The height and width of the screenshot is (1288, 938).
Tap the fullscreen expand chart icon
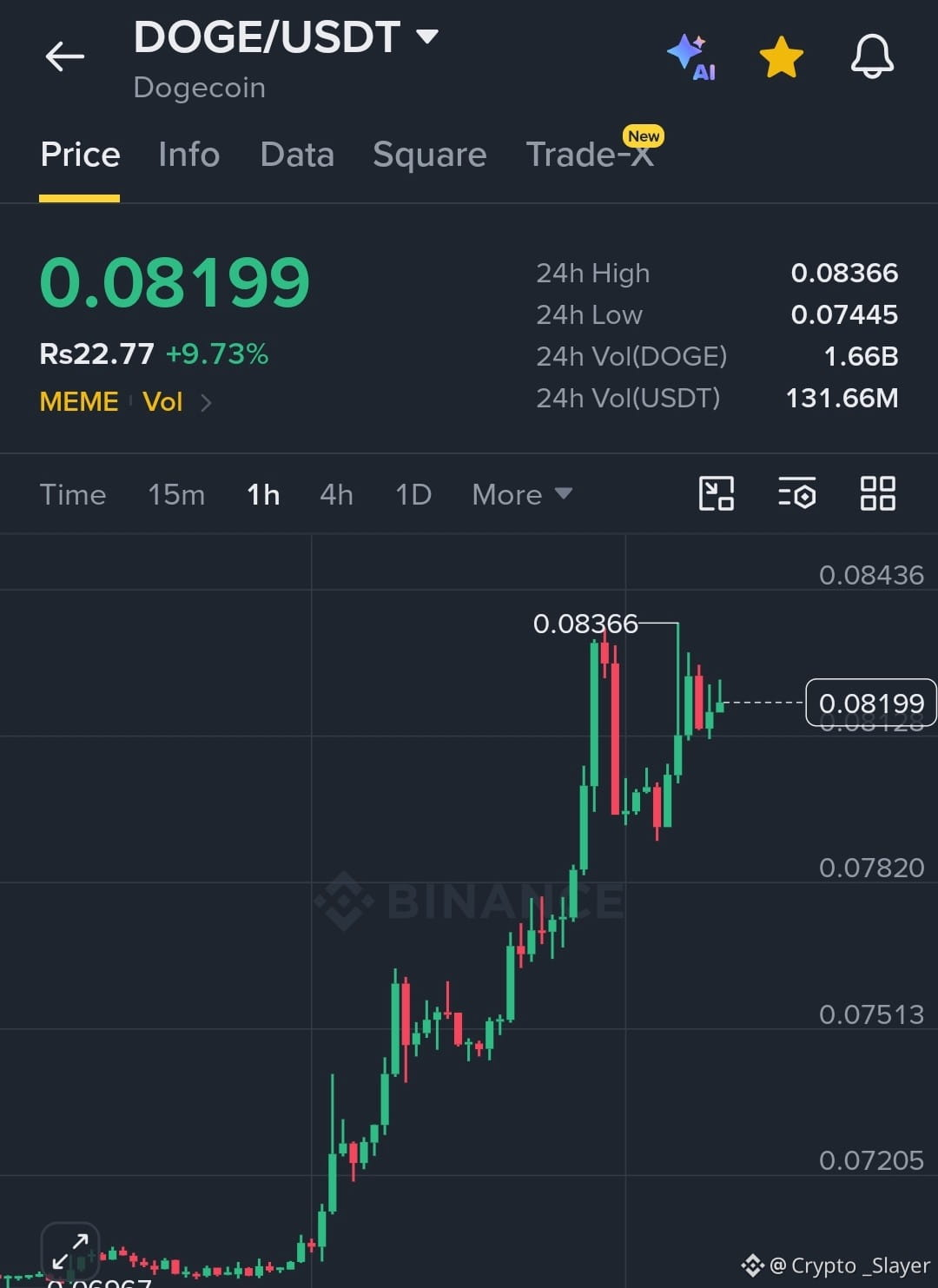(69, 1251)
